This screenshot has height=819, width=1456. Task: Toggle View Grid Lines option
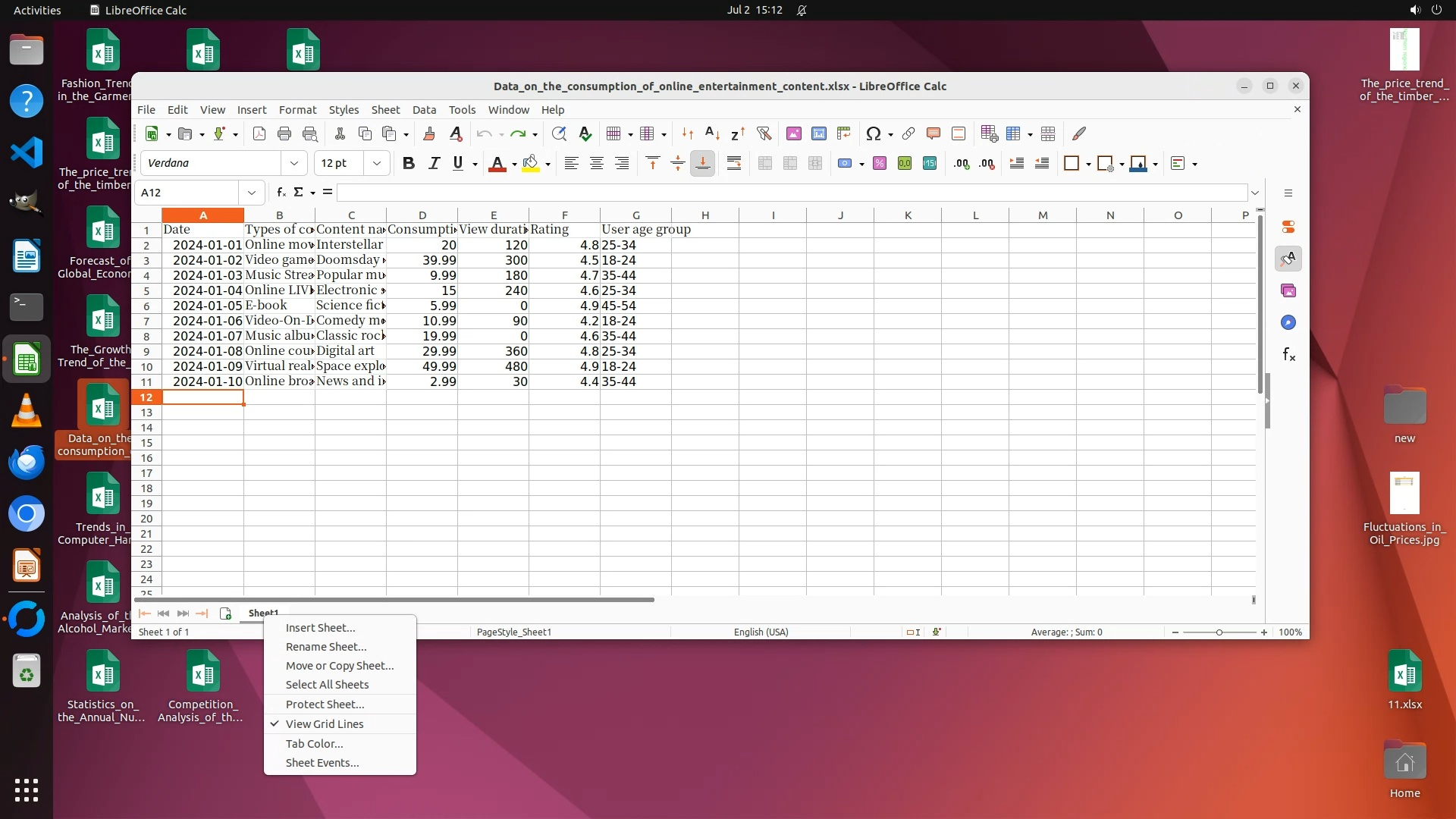coord(325,724)
